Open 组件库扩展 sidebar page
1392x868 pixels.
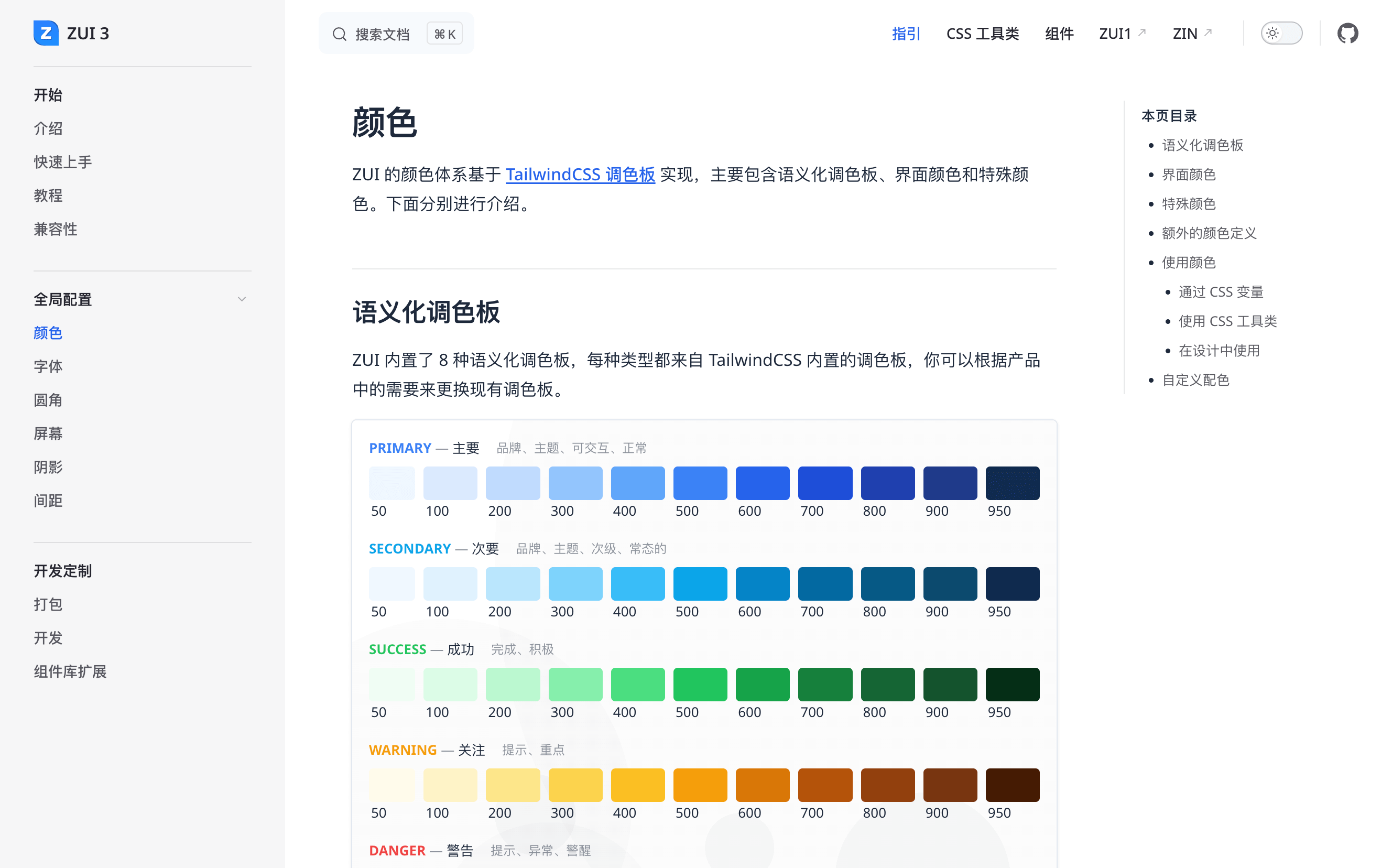click(70, 671)
